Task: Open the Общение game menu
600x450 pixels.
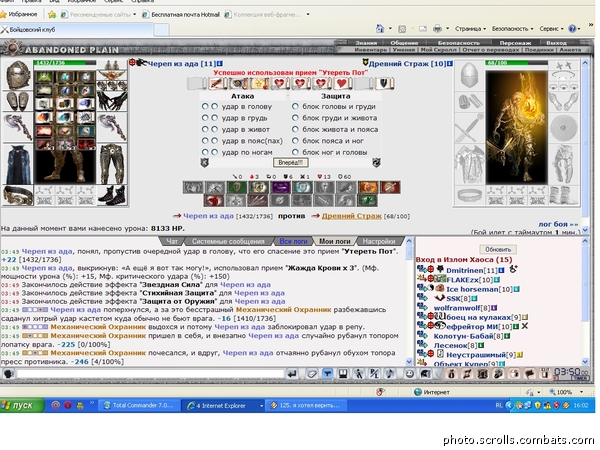Action: coord(404,43)
